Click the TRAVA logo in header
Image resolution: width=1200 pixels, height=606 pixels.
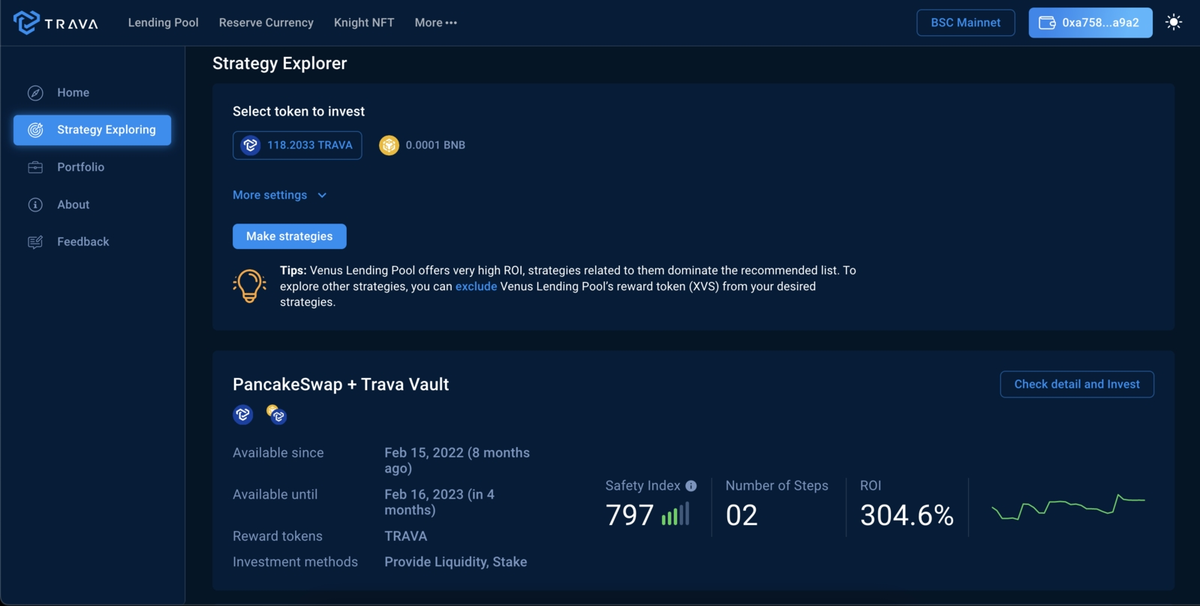[x=56, y=22]
